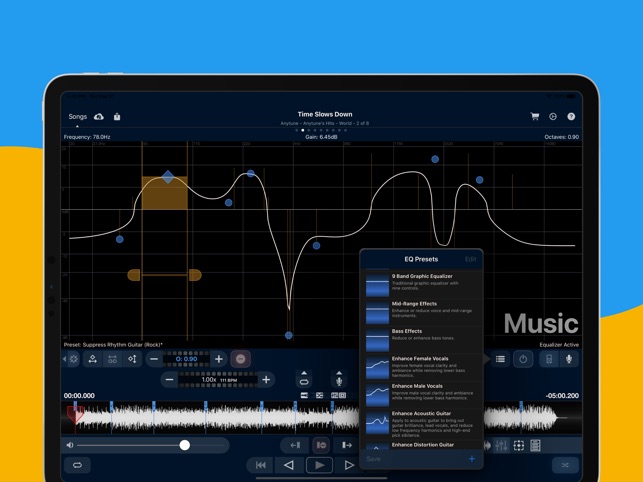This screenshot has height=482, width=643.
Task: Toggle the shuffle button
Action: (x=565, y=465)
